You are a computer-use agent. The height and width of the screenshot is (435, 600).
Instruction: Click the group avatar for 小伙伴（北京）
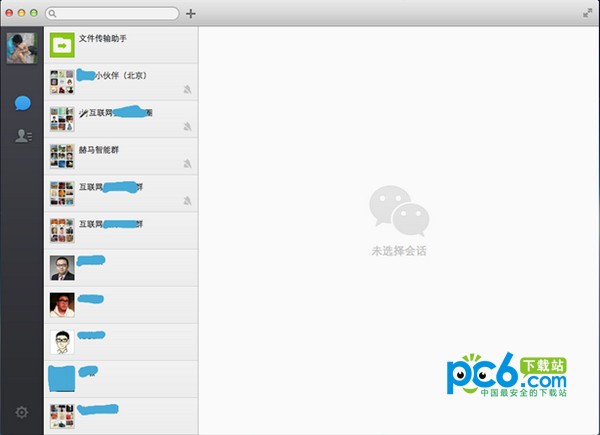[x=62, y=82]
